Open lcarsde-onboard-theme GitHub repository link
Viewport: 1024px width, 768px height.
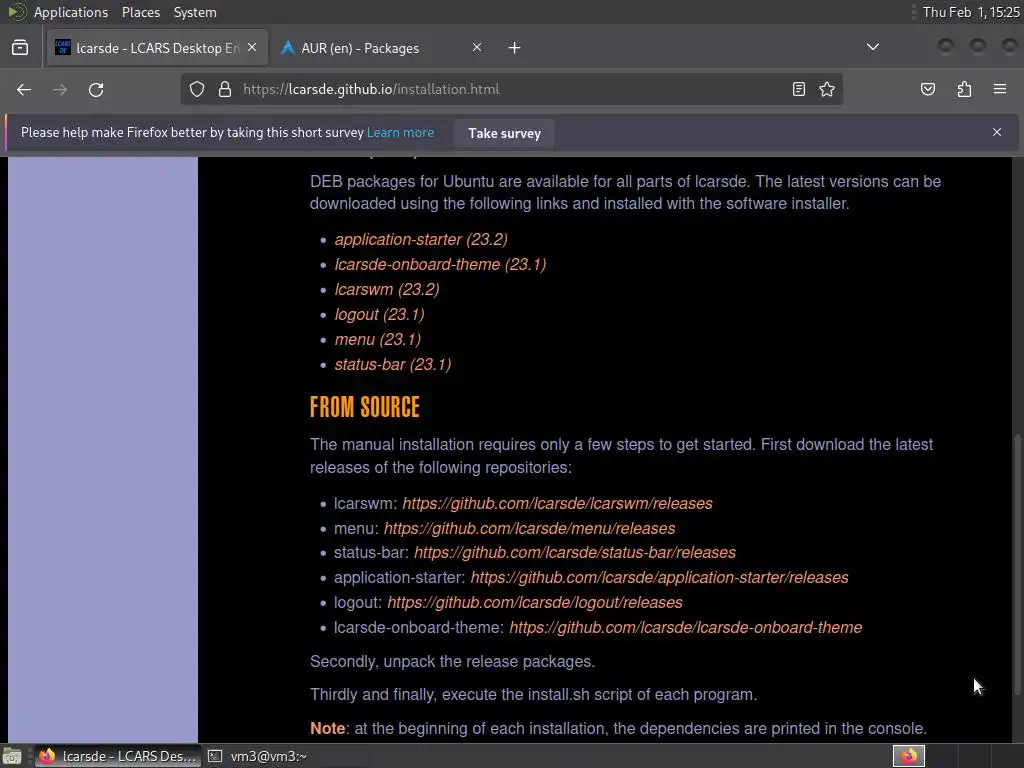pyautogui.click(x=686, y=628)
